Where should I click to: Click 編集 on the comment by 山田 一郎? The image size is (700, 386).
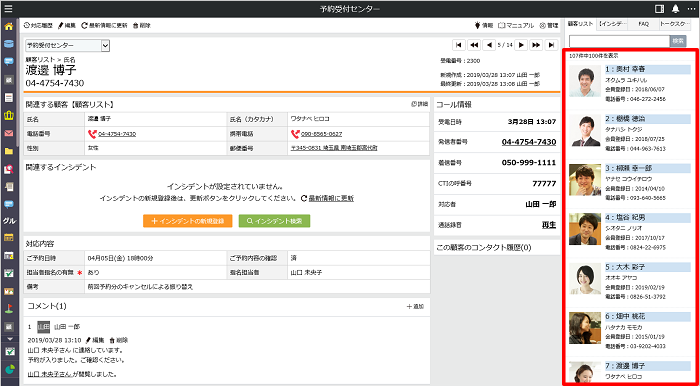point(95,340)
